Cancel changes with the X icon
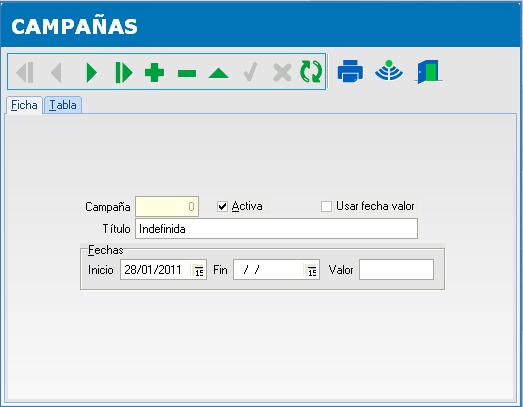Viewport: 523px width, 407px height. pyautogui.click(x=282, y=72)
